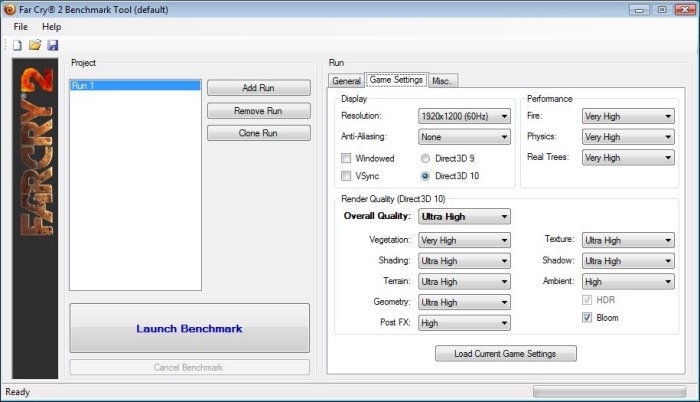Open the Real Trees dropdown
The image size is (700, 402).
[x=628, y=157]
